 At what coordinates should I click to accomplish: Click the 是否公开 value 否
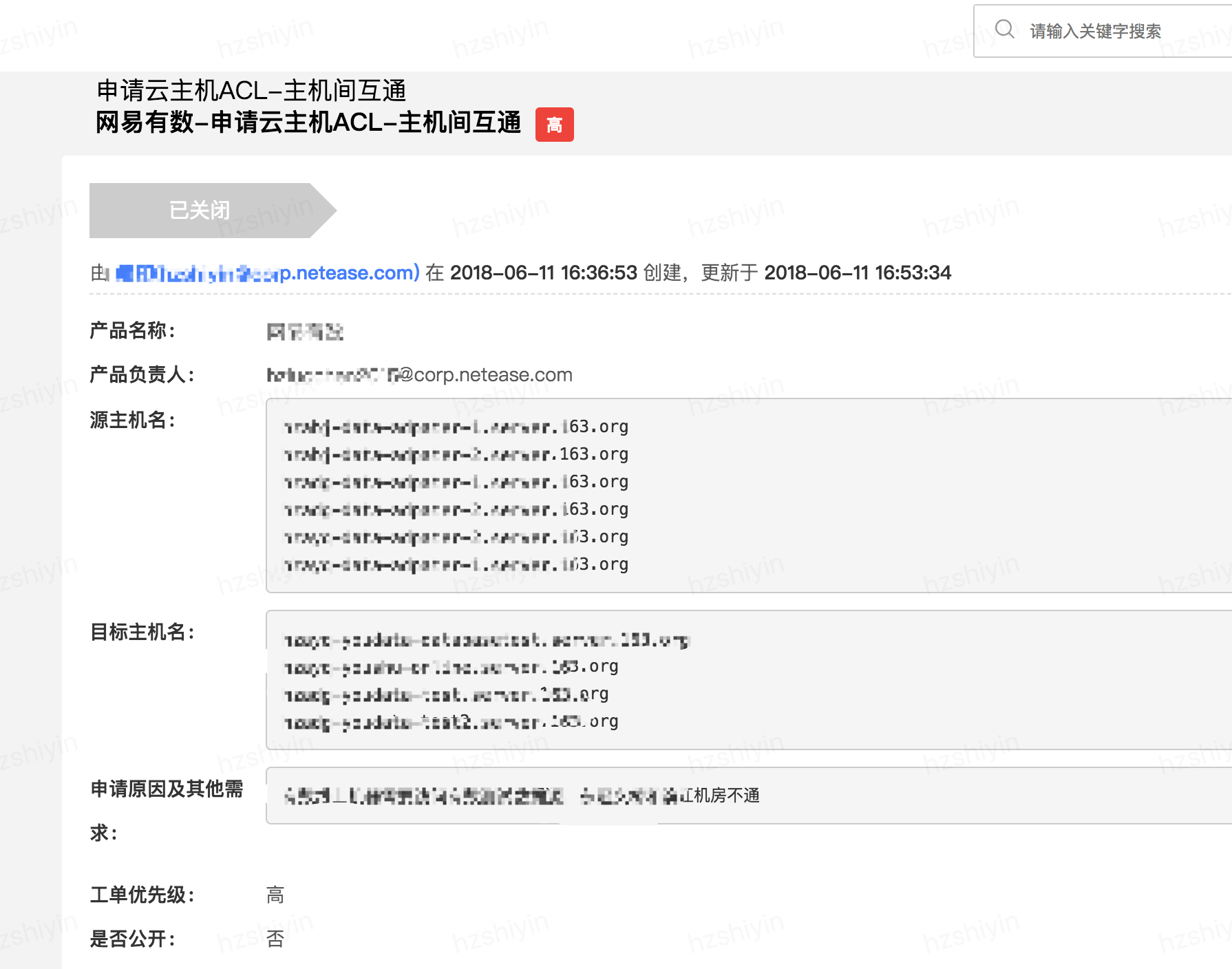[275, 939]
